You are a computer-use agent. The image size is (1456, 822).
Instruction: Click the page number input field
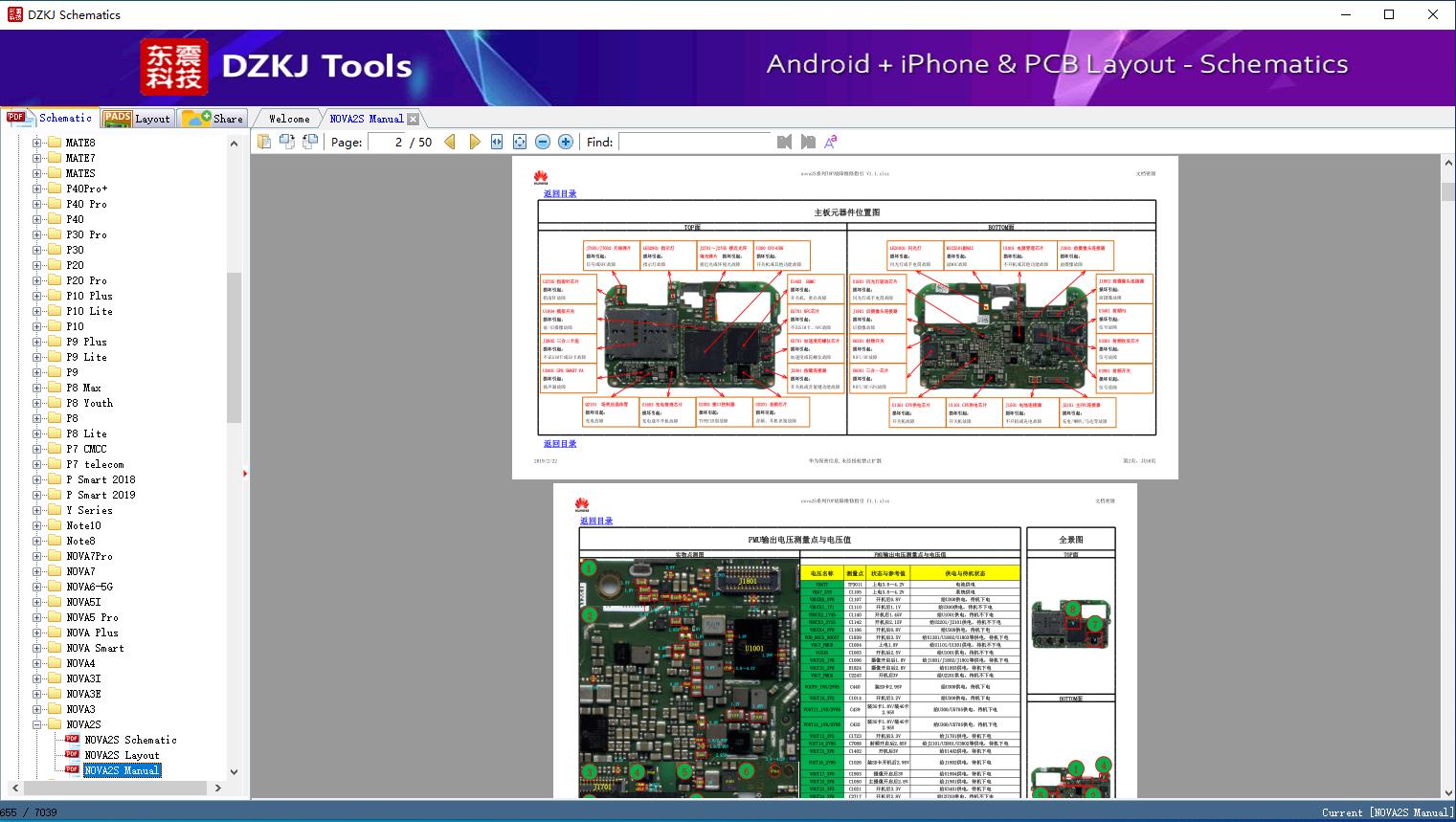(x=386, y=142)
